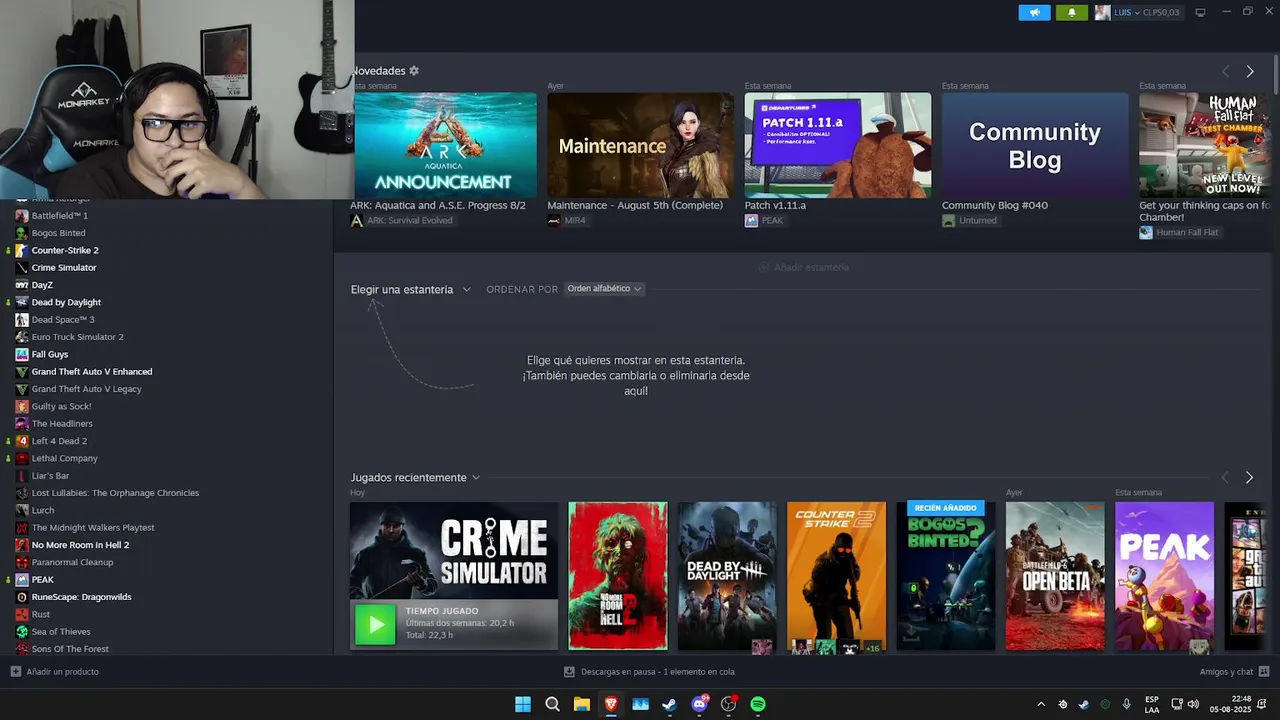Select Bogos Binted in library list

tap(58, 233)
